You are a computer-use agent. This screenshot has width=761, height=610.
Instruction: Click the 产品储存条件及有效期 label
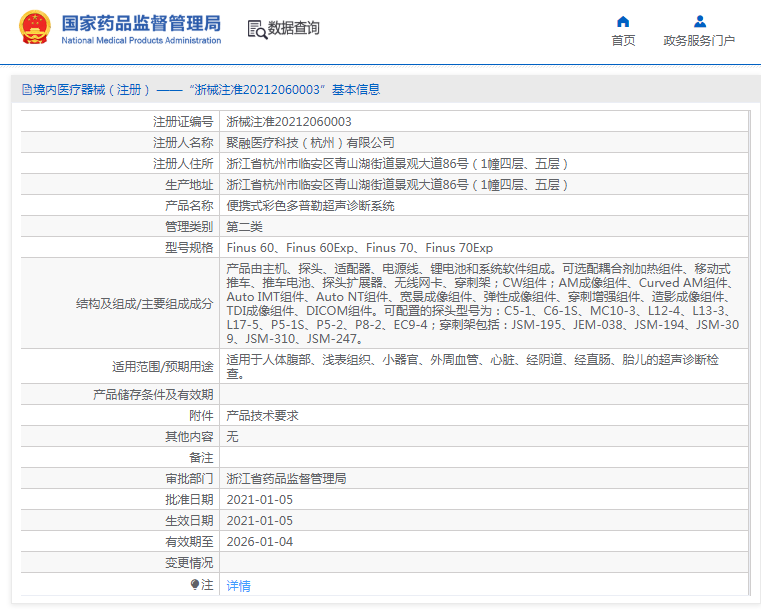(x=153, y=395)
